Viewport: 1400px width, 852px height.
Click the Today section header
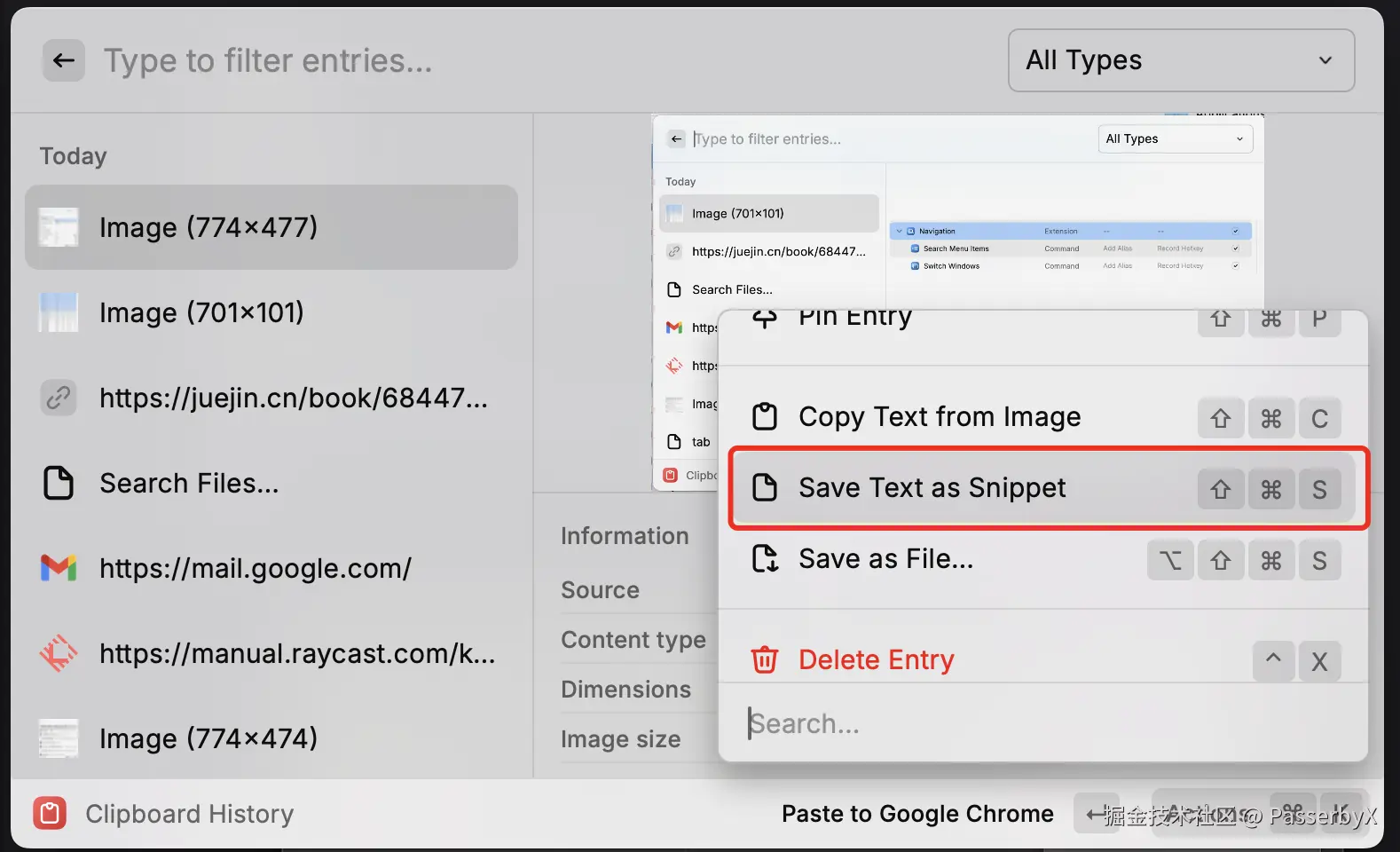73,156
